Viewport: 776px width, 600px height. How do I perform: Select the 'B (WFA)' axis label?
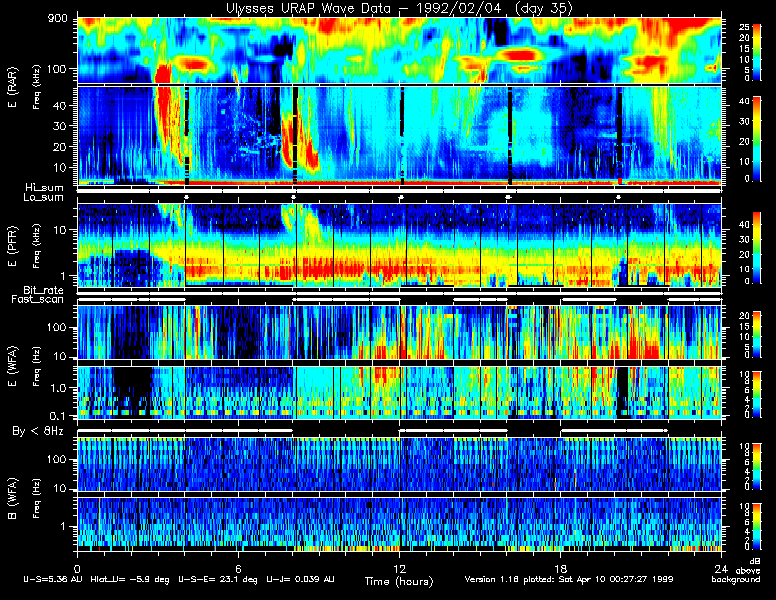tap(12, 498)
